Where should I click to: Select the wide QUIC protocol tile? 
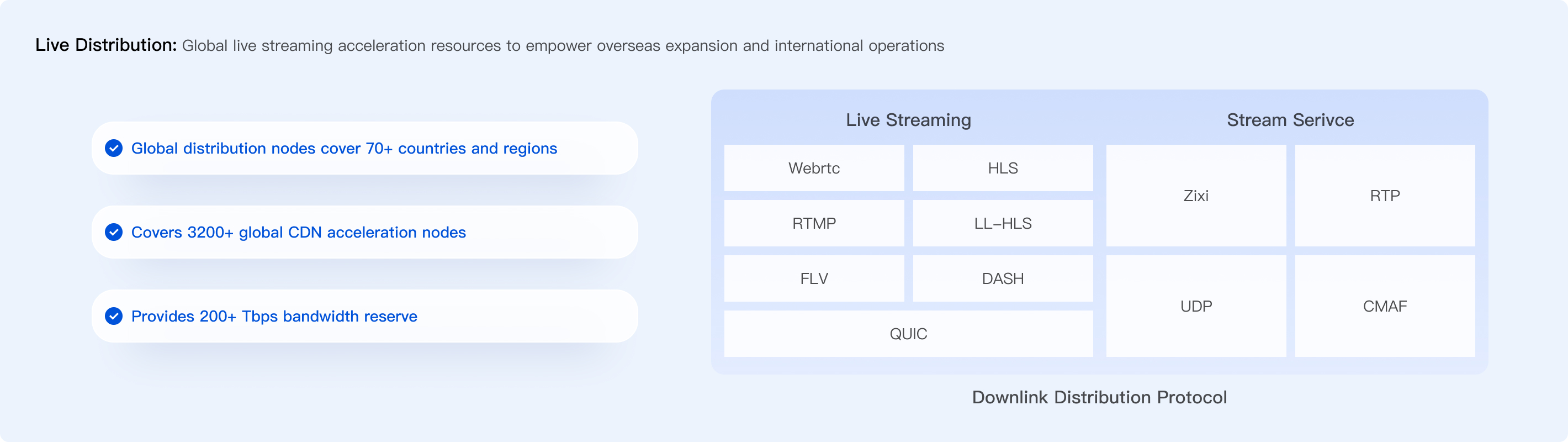point(908,334)
